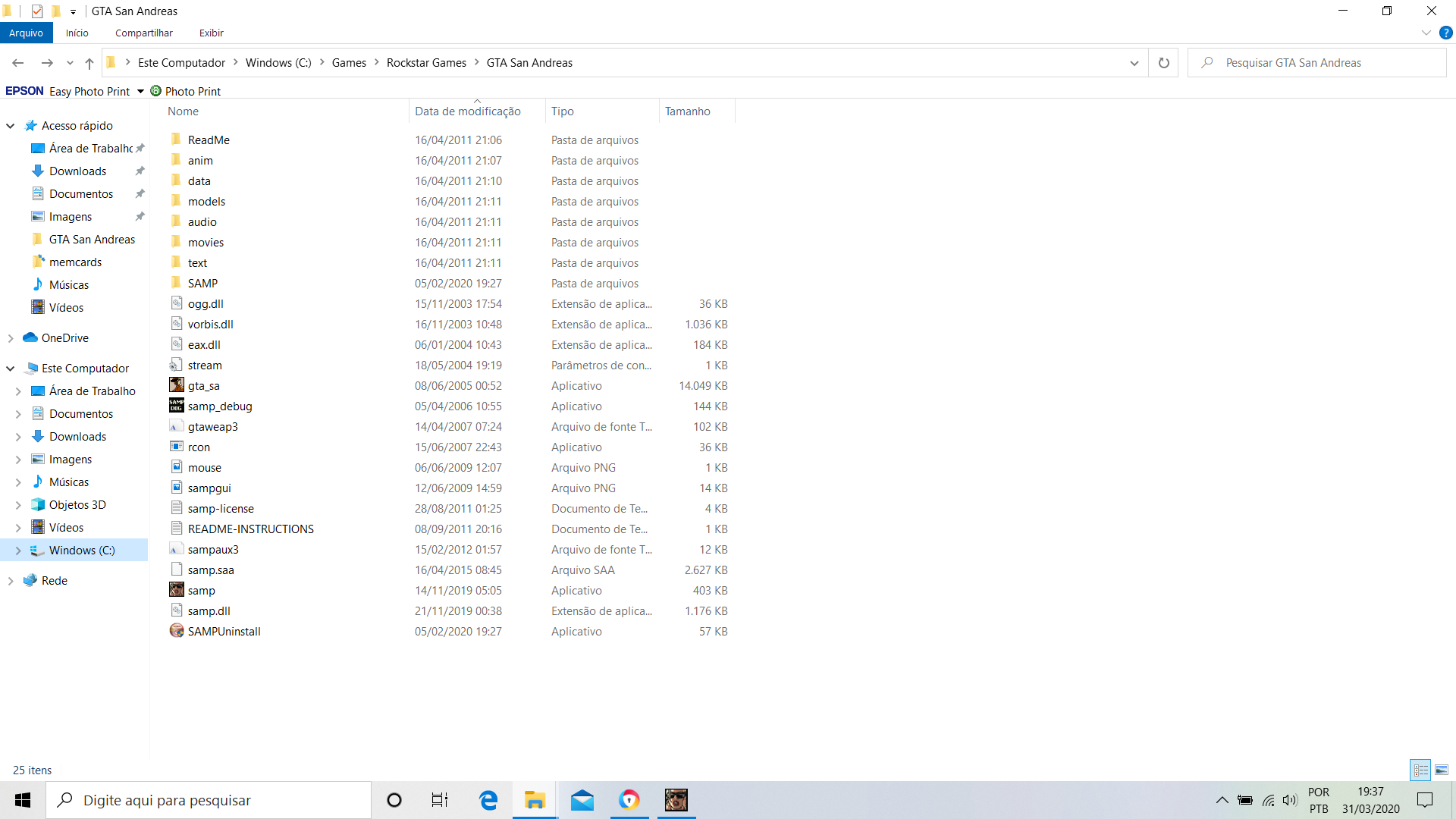The height and width of the screenshot is (819, 1456).
Task: Go forward with the forward arrow
Action: click(47, 63)
